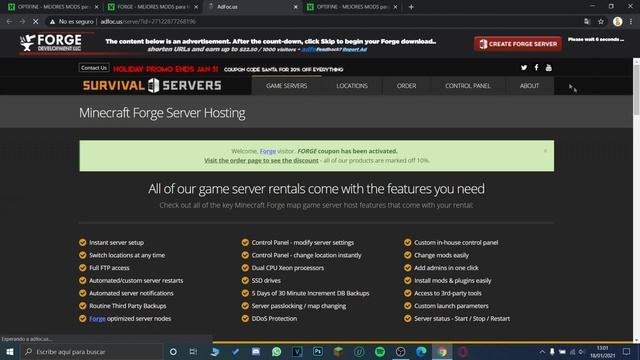This screenshot has height=360, width=640.
Task: Switch to the first OPTIFINE tab
Action: [x=52, y=7]
